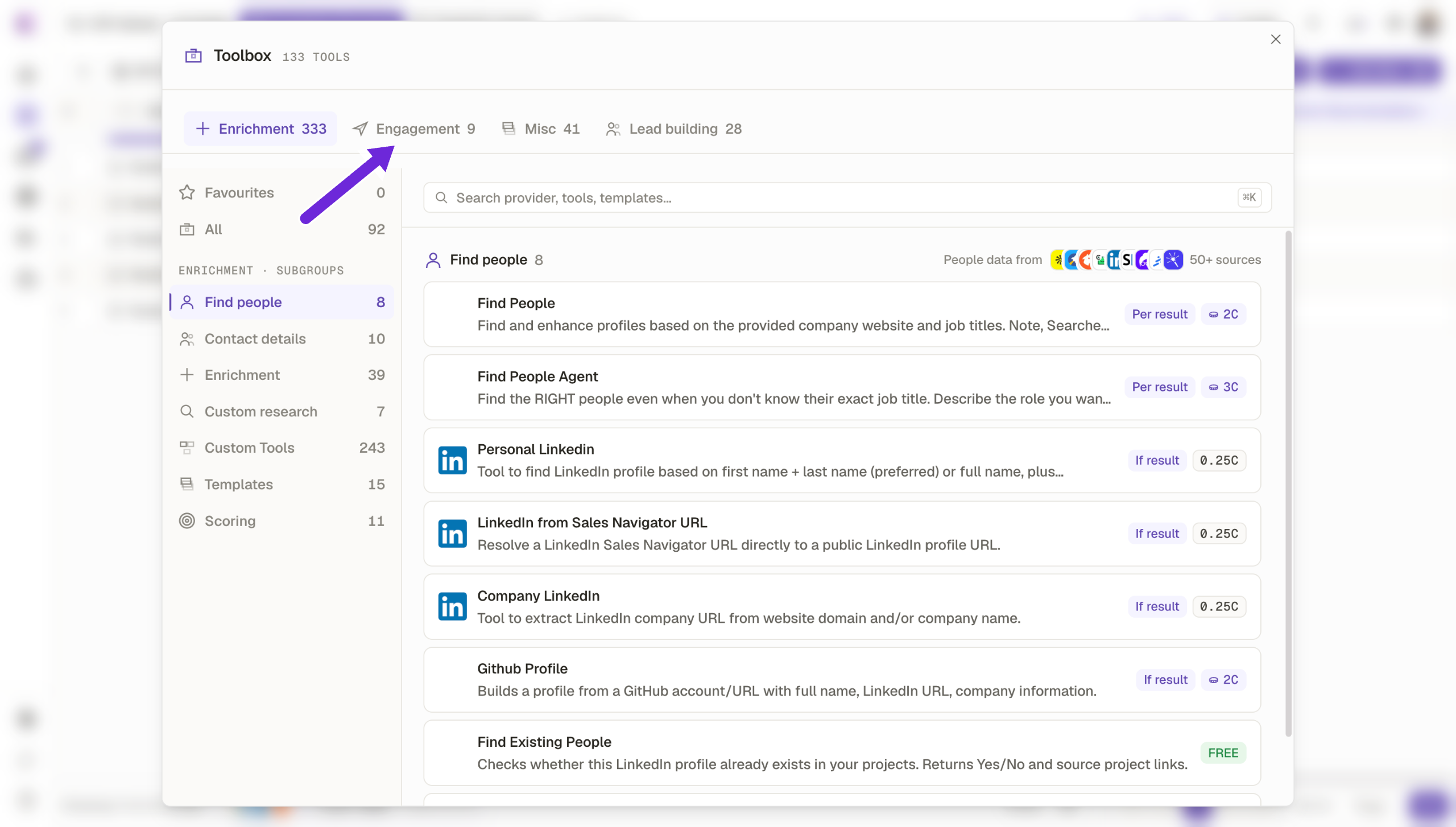
Task: Select the toolbox icon beside All
Action: (187, 229)
